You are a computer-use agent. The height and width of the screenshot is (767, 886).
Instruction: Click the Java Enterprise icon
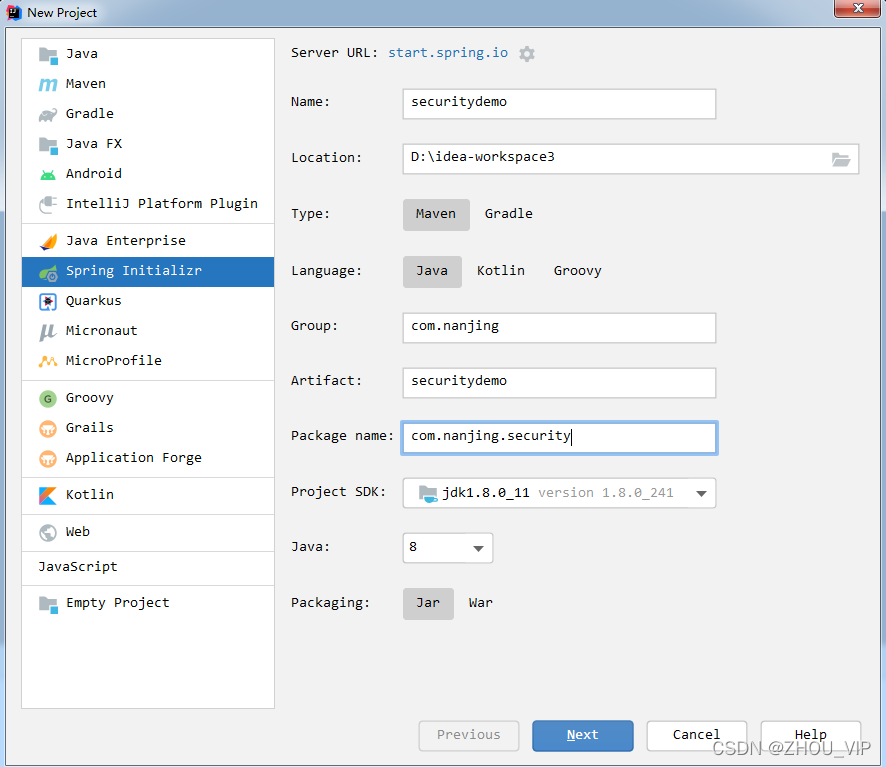[48, 241]
